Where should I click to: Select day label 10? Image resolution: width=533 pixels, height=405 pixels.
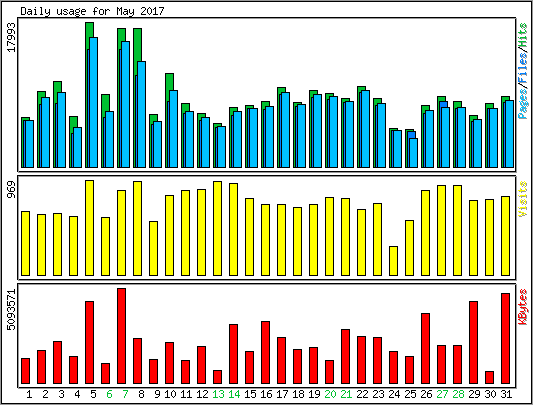click(170, 394)
